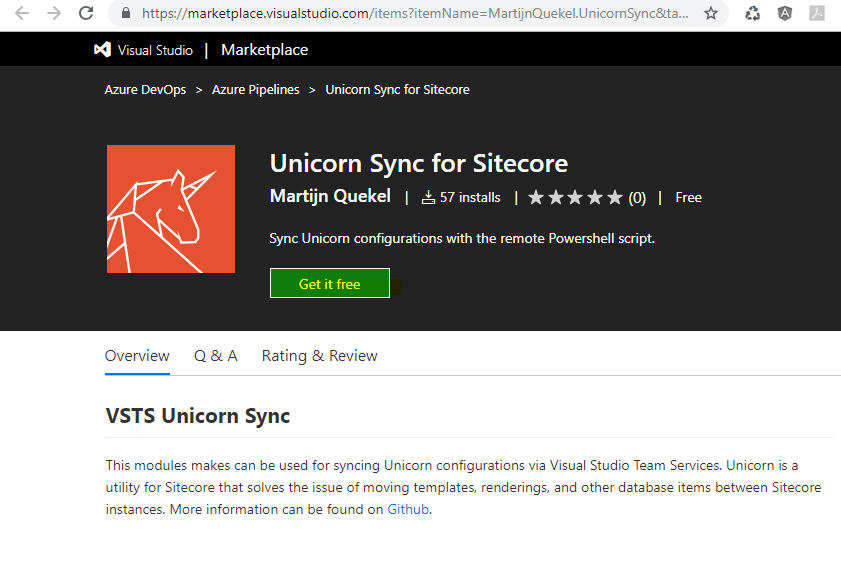Viewport: 841px width, 573px height.
Task: Click the Unicorn extension logo image
Action: point(171,209)
